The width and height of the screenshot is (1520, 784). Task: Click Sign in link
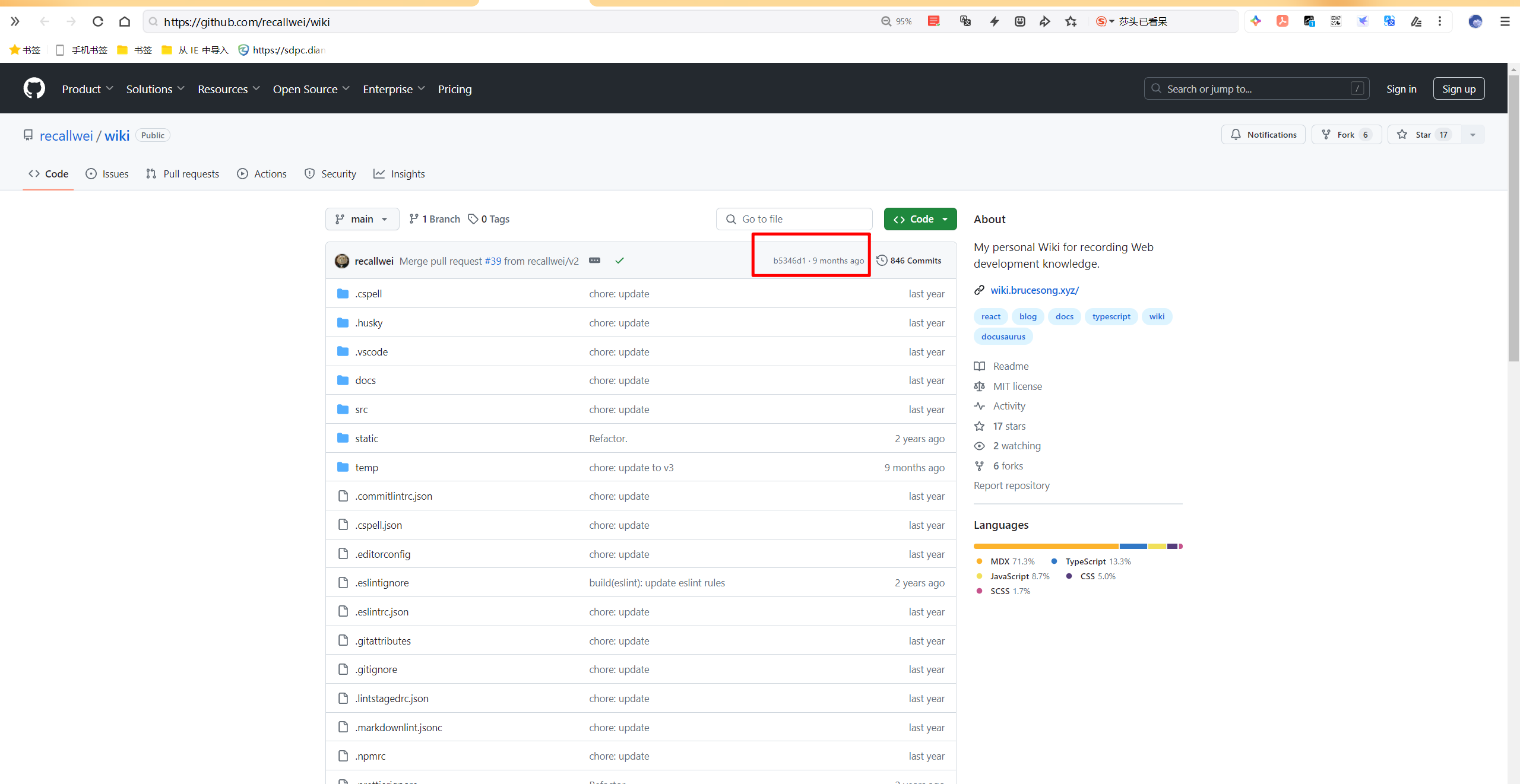pyautogui.click(x=1401, y=89)
